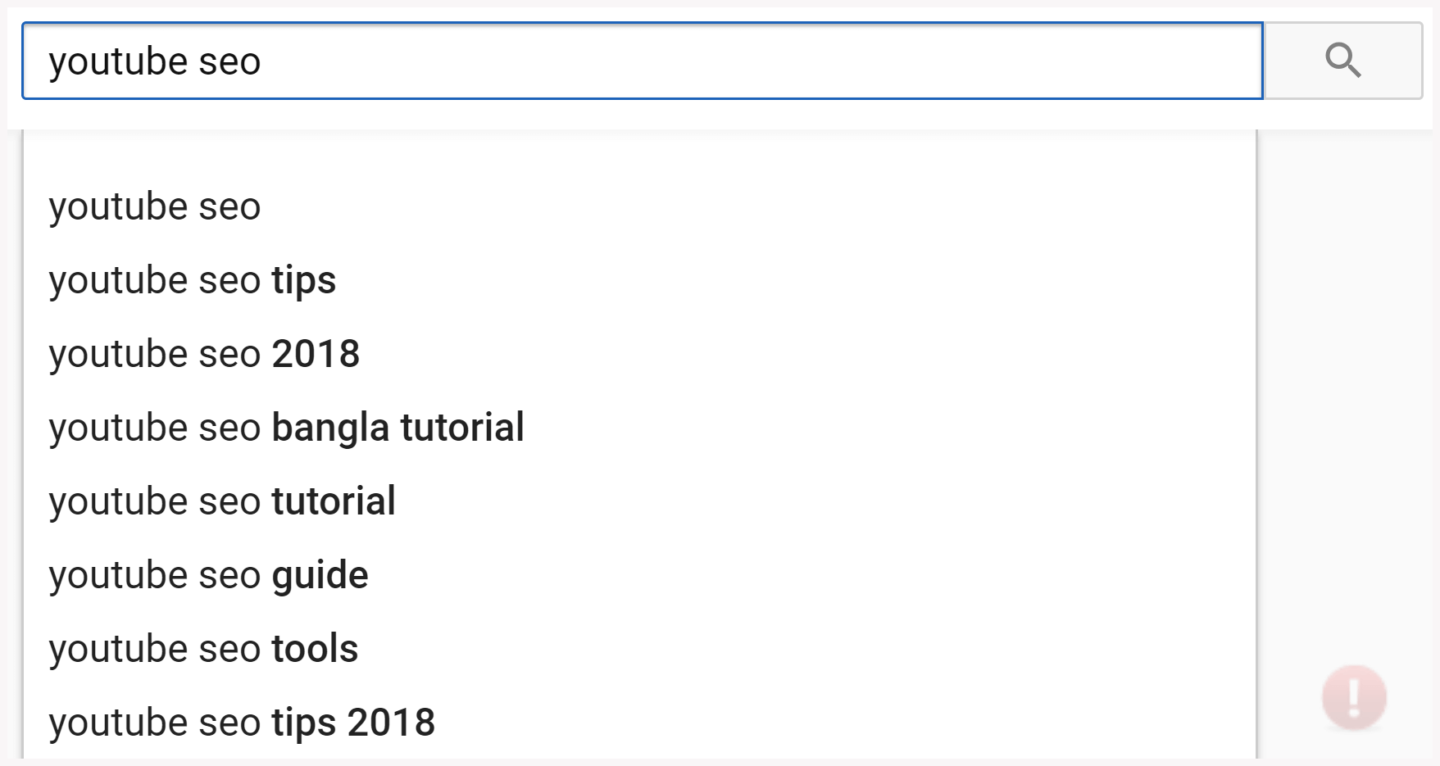The image size is (1440, 766).
Task: Choose the "youtube seo tips" suggestion
Action: coord(192,281)
